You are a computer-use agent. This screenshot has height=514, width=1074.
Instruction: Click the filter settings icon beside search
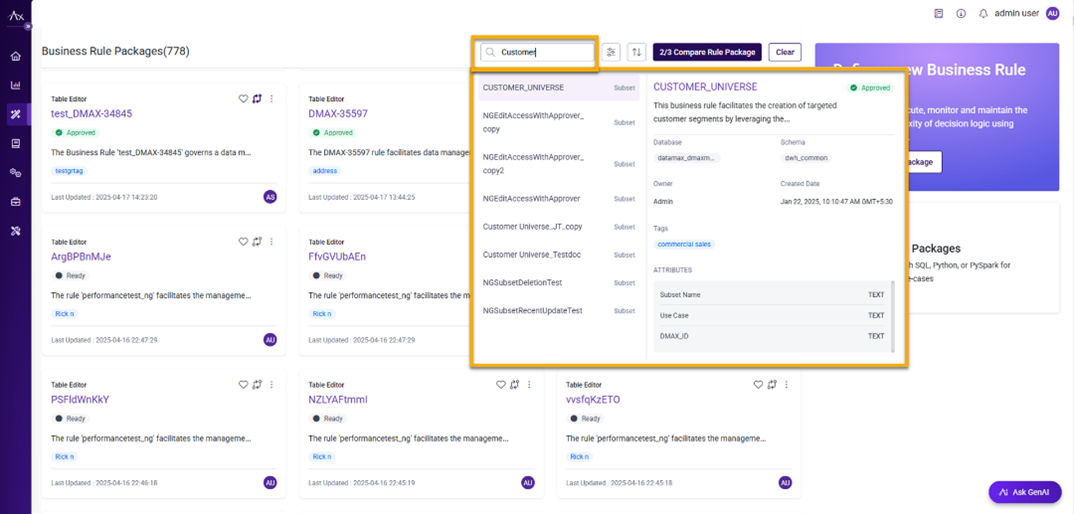click(x=611, y=52)
